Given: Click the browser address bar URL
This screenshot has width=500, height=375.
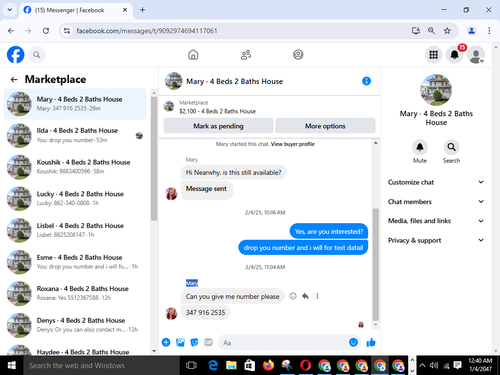Looking at the screenshot, I should click(x=147, y=31).
